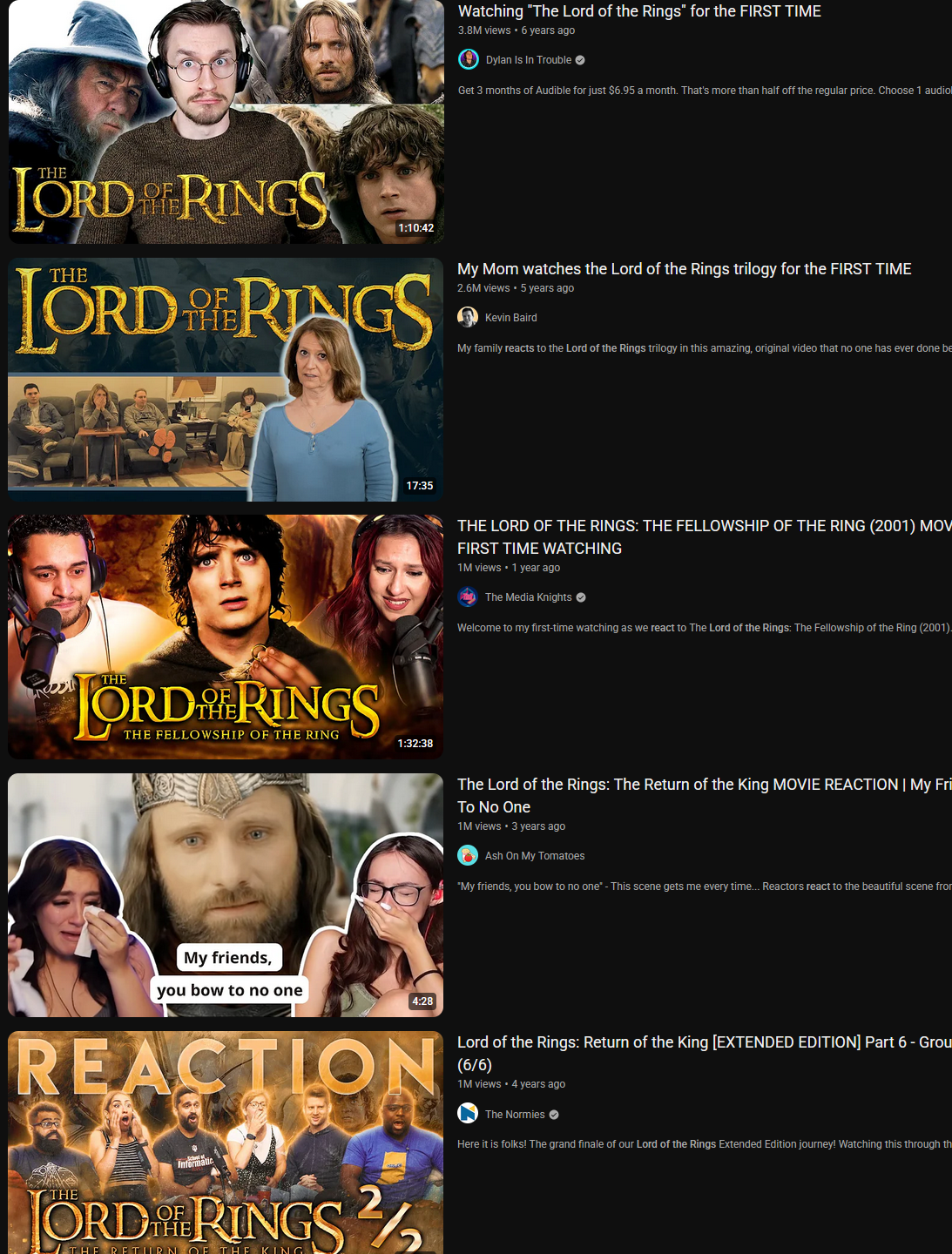
Task: Click the 1:32:38 duration badge
Action: 415,744
